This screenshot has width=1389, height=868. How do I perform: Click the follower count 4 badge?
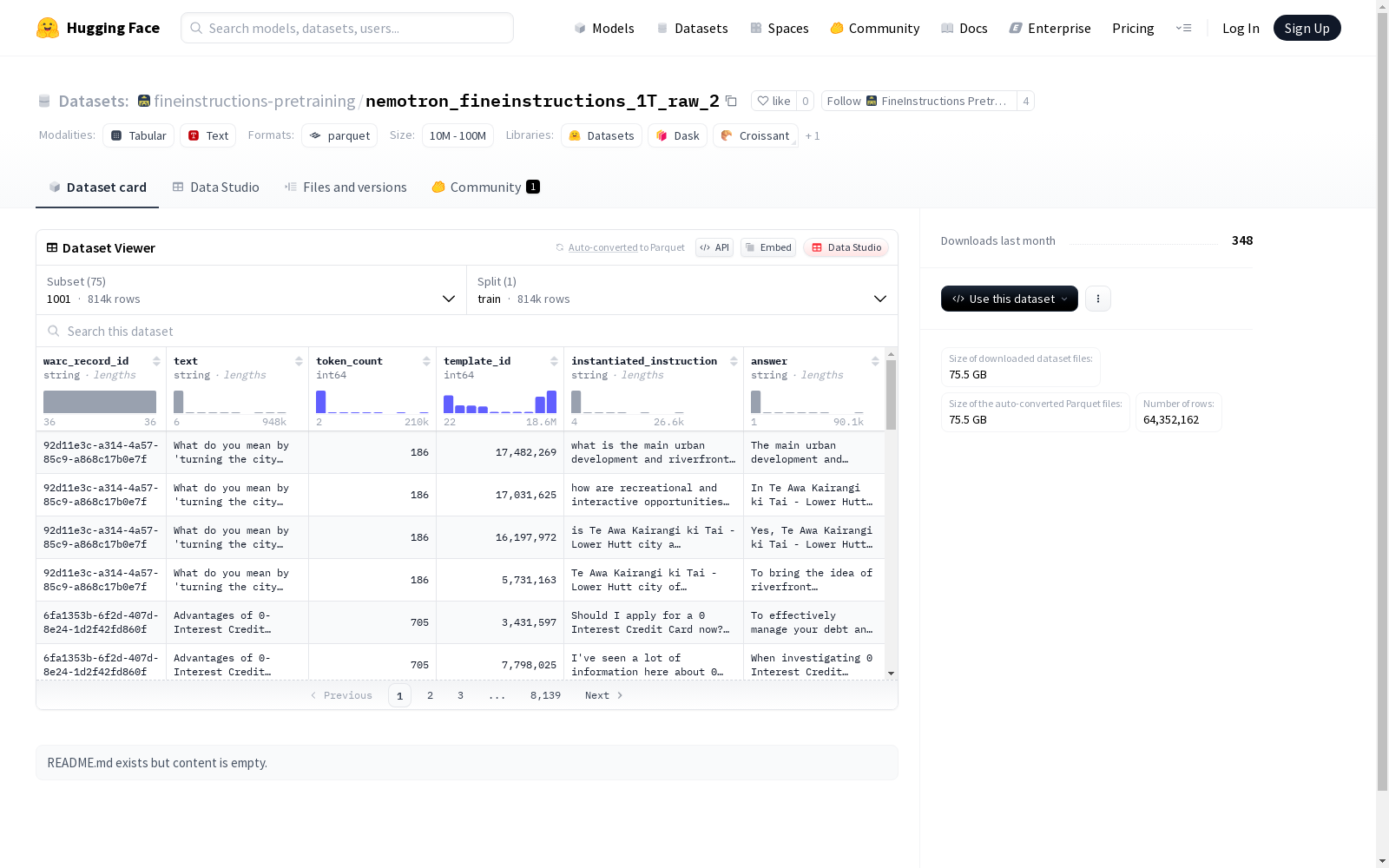[1026, 102]
